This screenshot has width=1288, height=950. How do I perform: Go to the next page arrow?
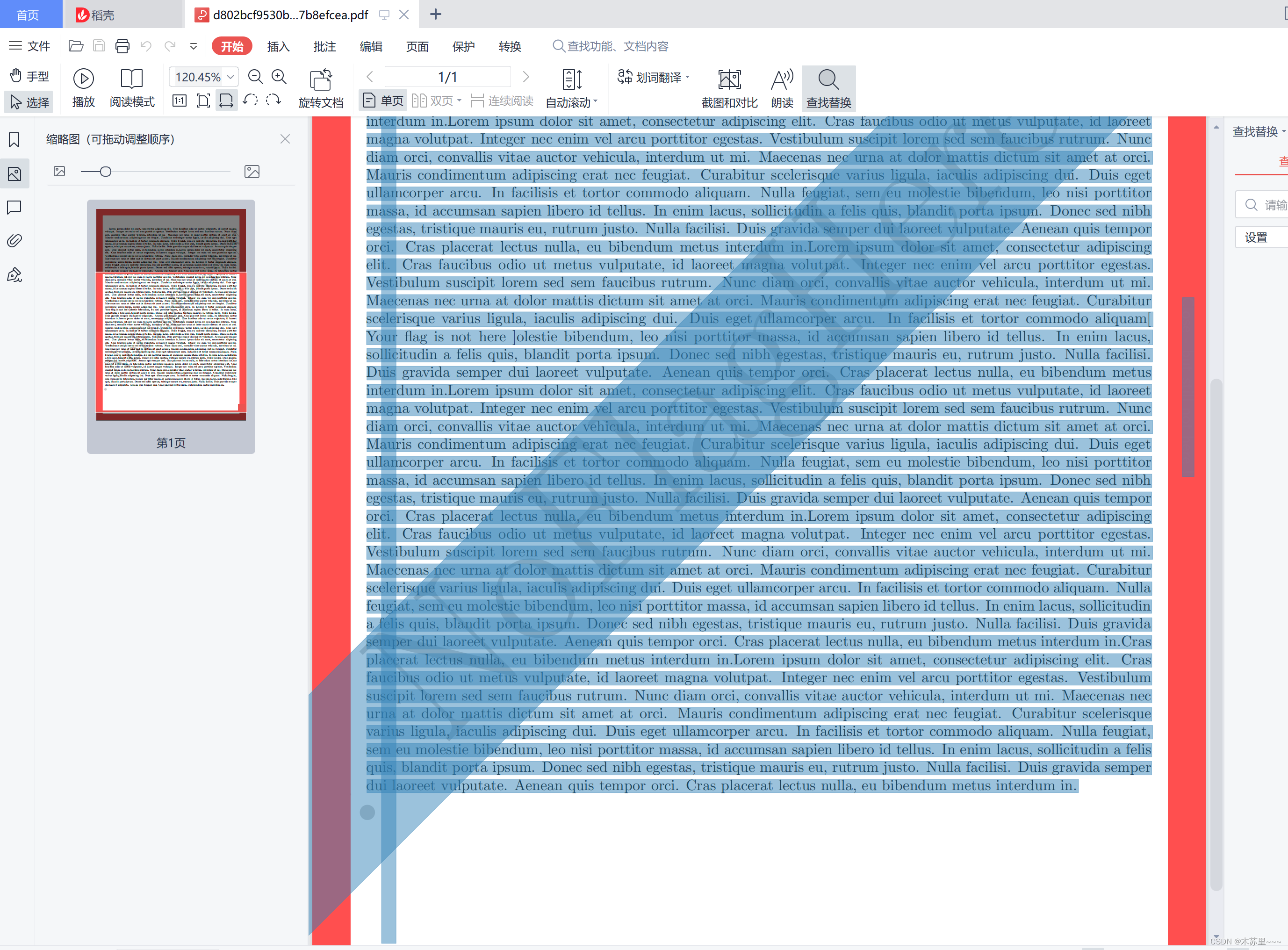(x=525, y=77)
